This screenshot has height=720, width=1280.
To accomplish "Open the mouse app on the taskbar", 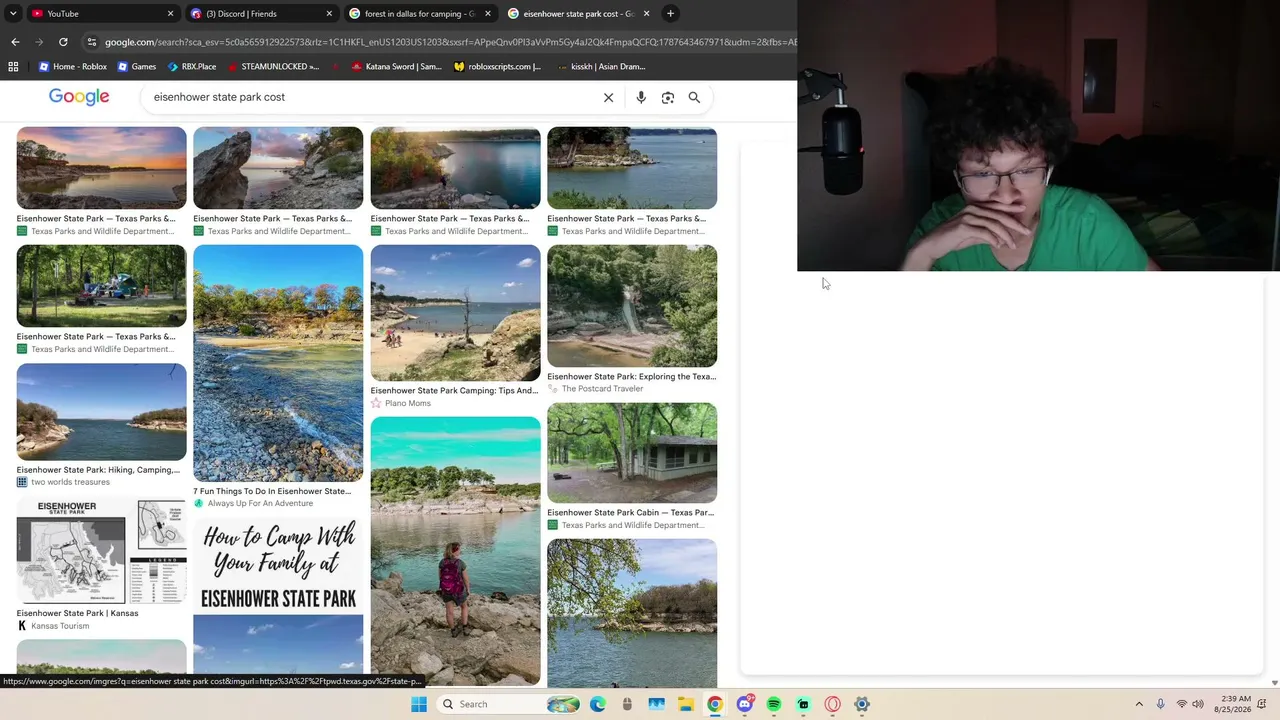I will 627,704.
